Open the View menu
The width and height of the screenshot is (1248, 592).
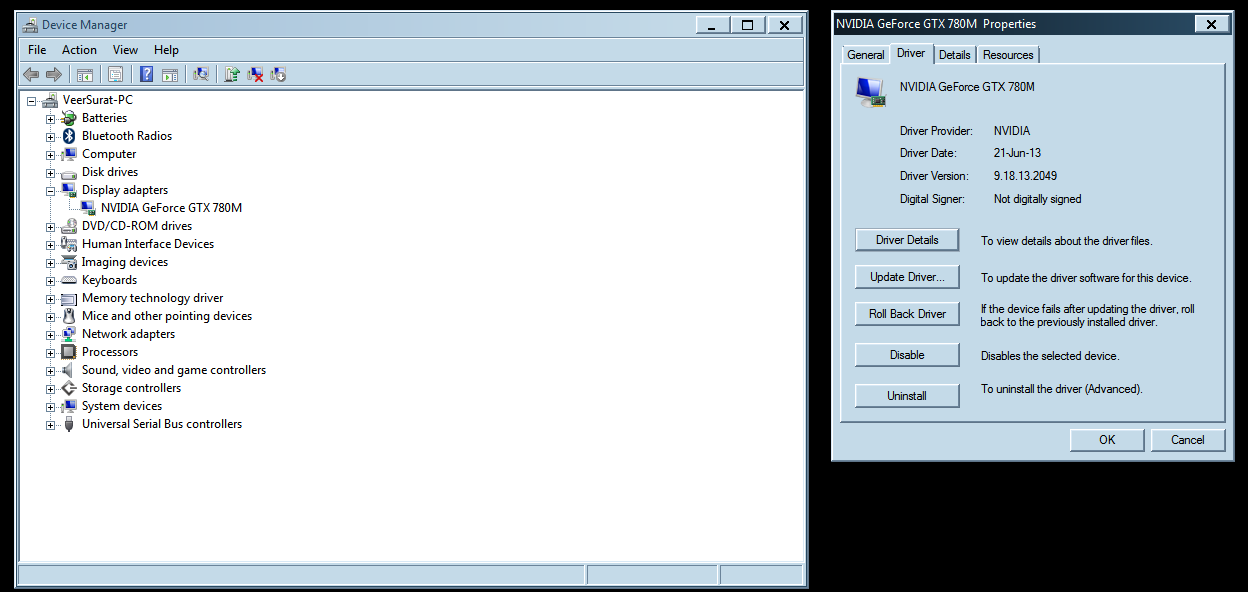(125, 50)
